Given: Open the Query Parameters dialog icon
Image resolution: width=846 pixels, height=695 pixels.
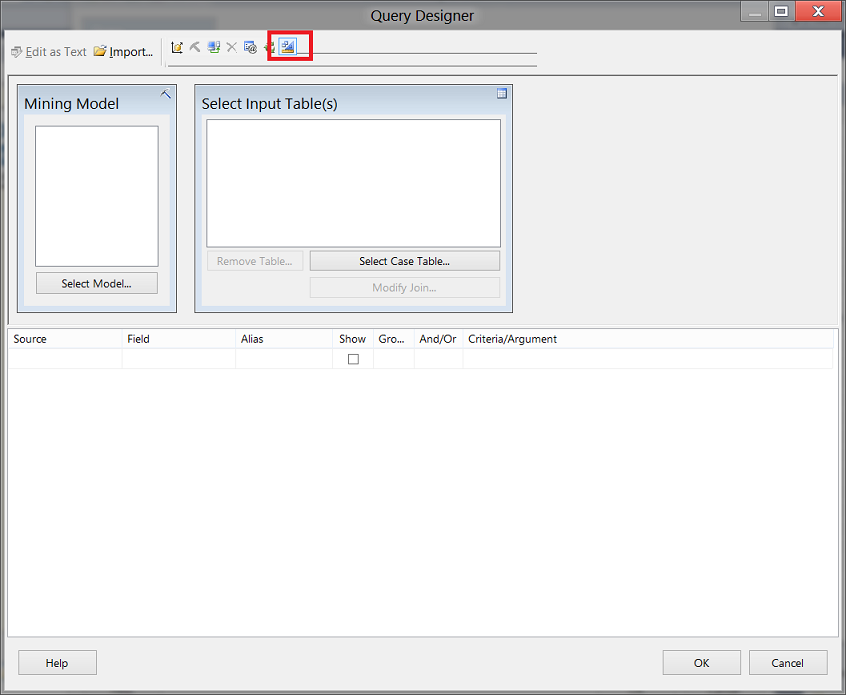Looking at the screenshot, I should 250,47.
